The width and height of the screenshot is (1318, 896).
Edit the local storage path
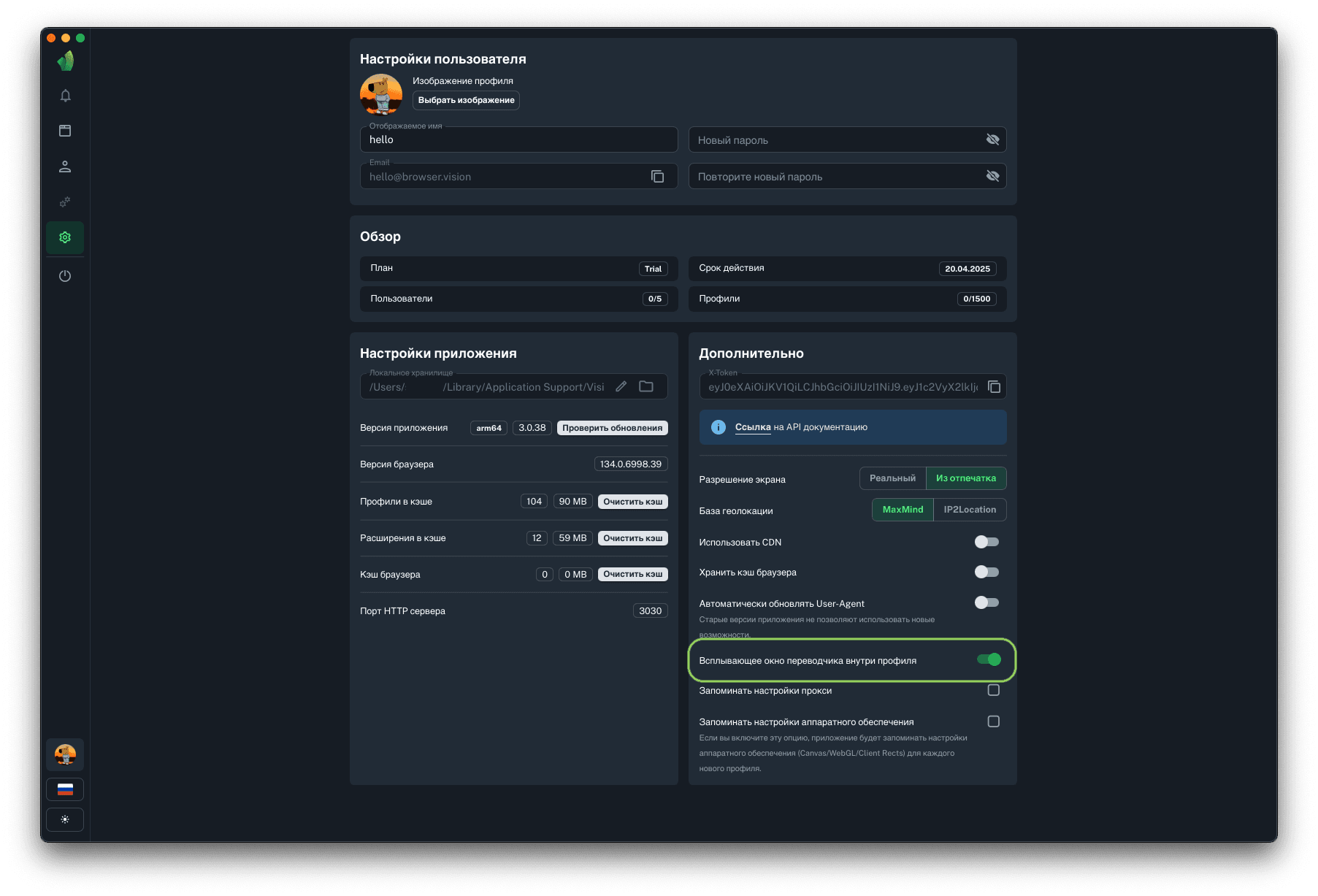tap(621, 387)
